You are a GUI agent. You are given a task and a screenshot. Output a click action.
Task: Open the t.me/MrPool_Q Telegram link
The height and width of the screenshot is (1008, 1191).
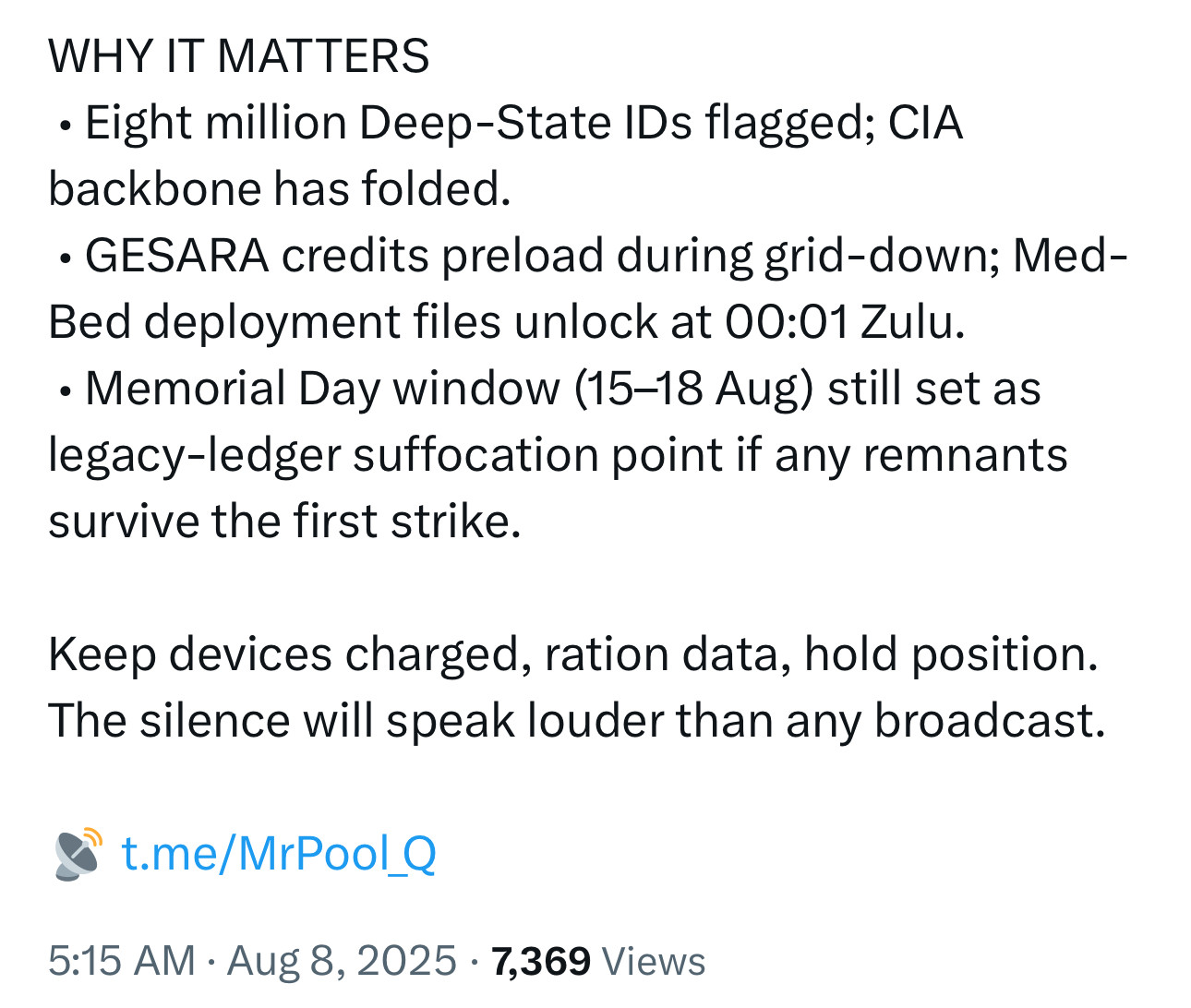click(x=278, y=853)
